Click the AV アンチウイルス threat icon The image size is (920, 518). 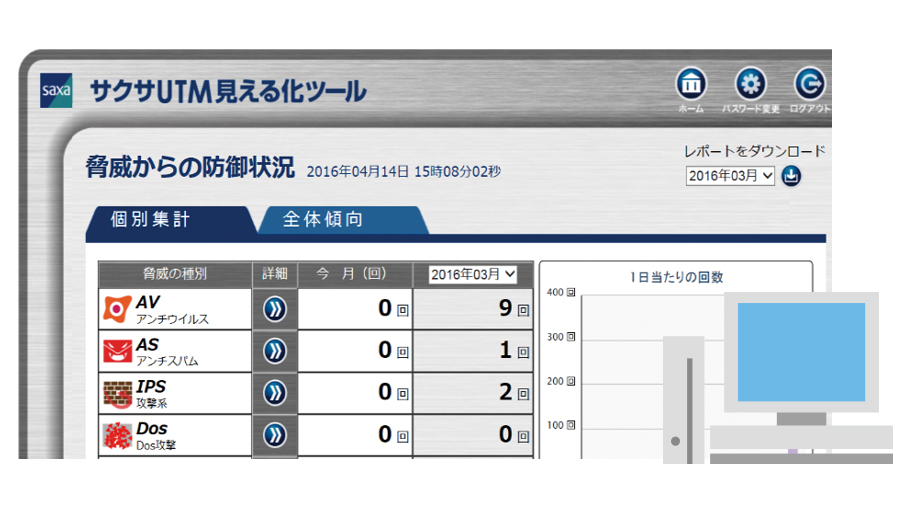(x=118, y=309)
